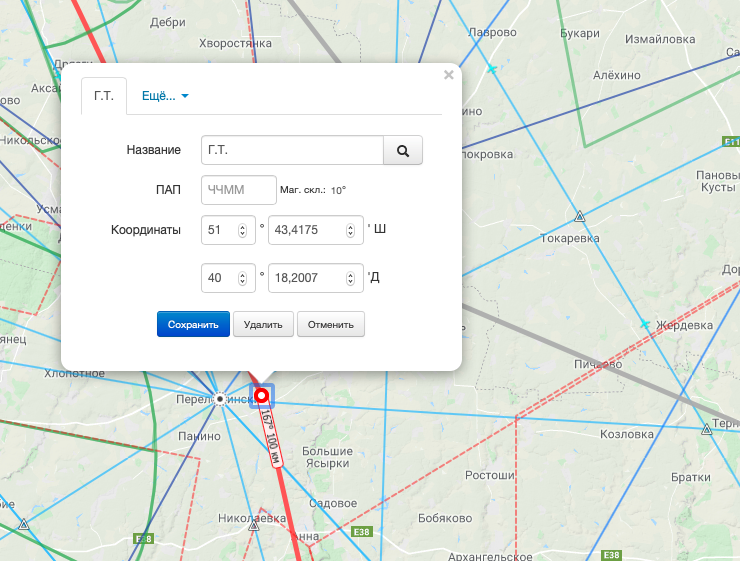
Task: Switch to the Г.Т. tab
Action: coord(104,96)
